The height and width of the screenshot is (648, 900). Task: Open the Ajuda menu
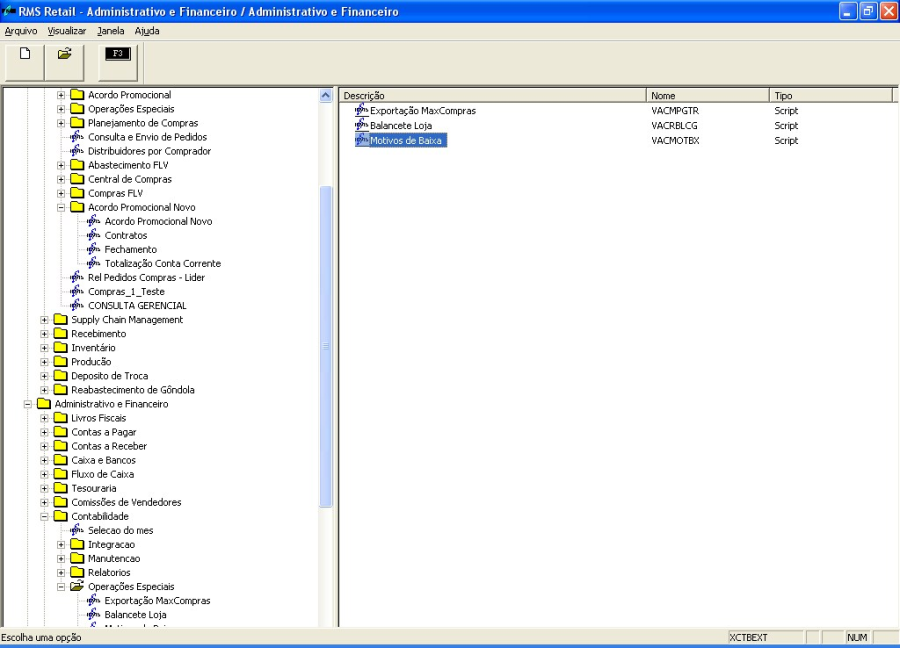pyautogui.click(x=147, y=31)
